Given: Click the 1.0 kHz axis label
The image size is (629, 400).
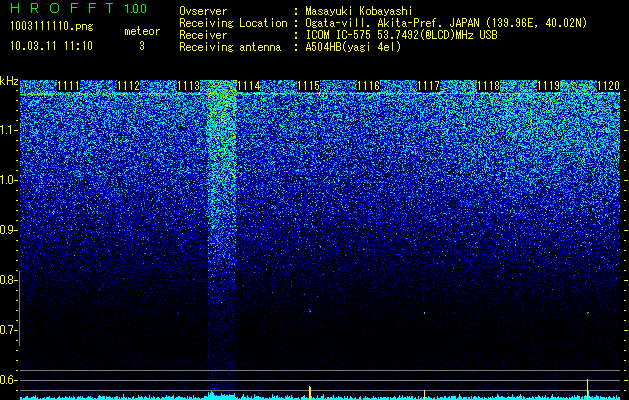Looking at the screenshot, I should (8, 180).
